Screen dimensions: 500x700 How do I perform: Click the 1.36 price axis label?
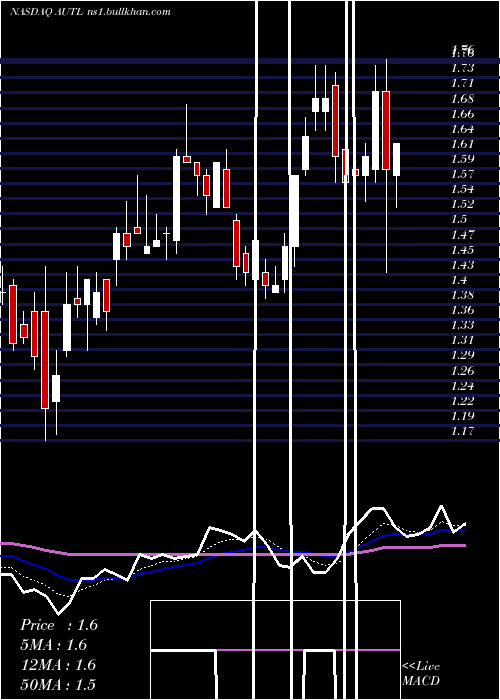point(462,310)
